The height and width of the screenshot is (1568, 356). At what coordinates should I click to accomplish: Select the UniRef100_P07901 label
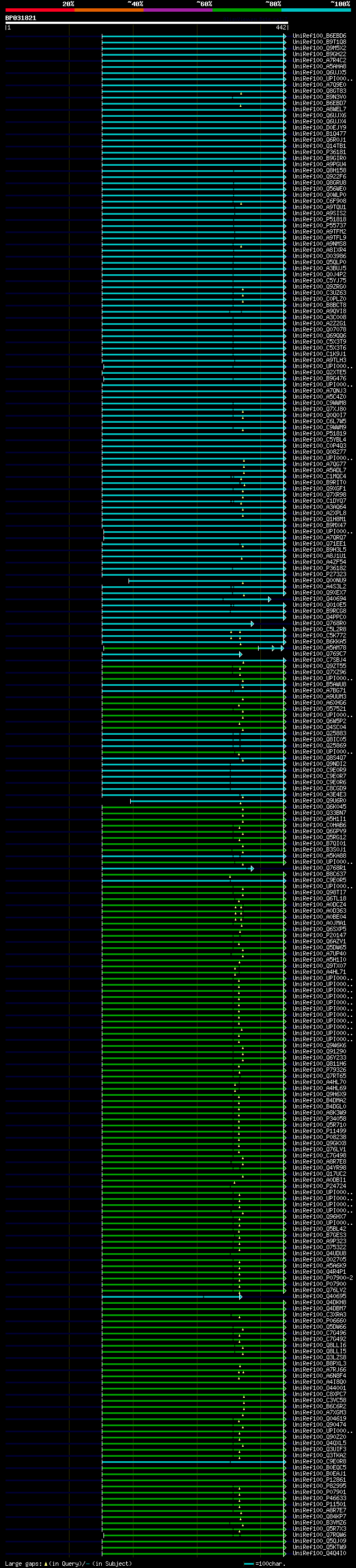(319, 1492)
